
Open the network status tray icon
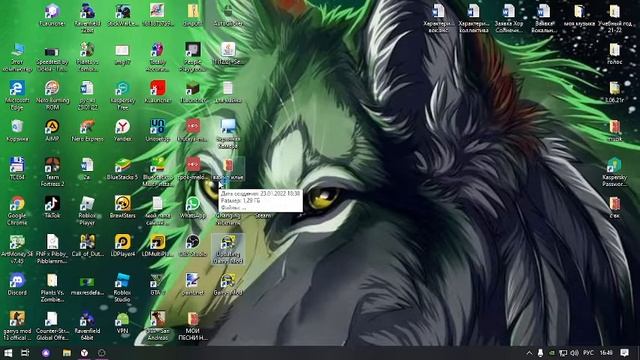click(563, 353)
